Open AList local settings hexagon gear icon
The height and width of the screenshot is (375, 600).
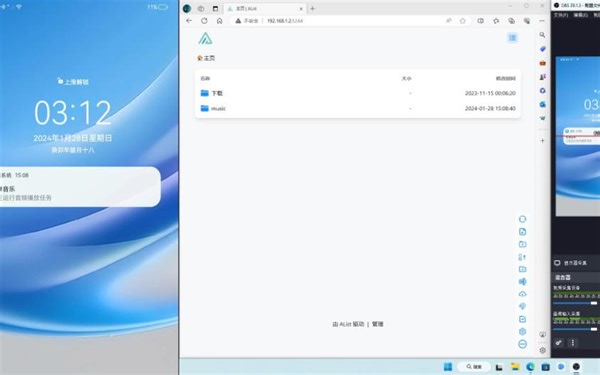click(x=522, y=331)
